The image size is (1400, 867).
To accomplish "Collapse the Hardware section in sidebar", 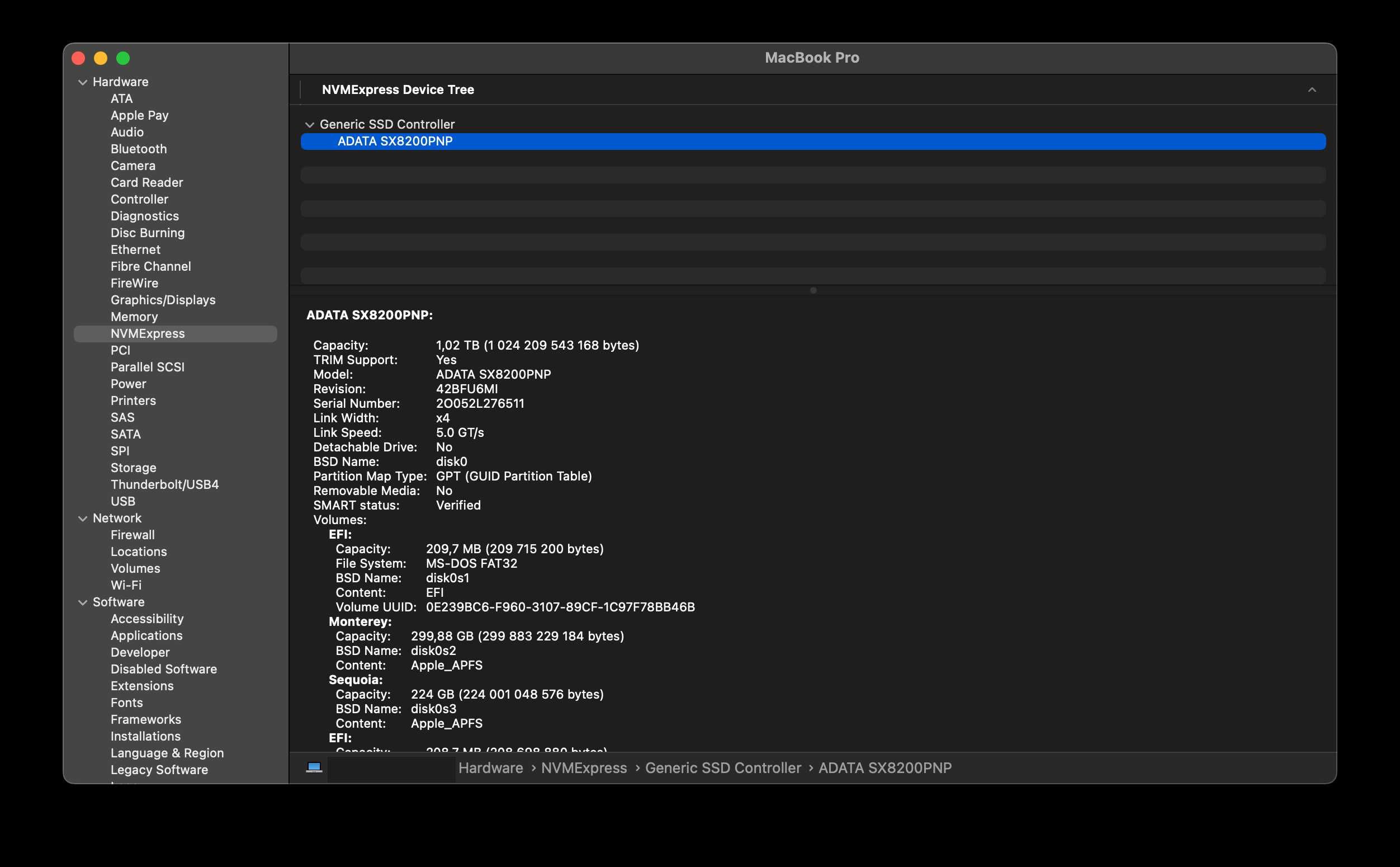I will click(83, 82).
